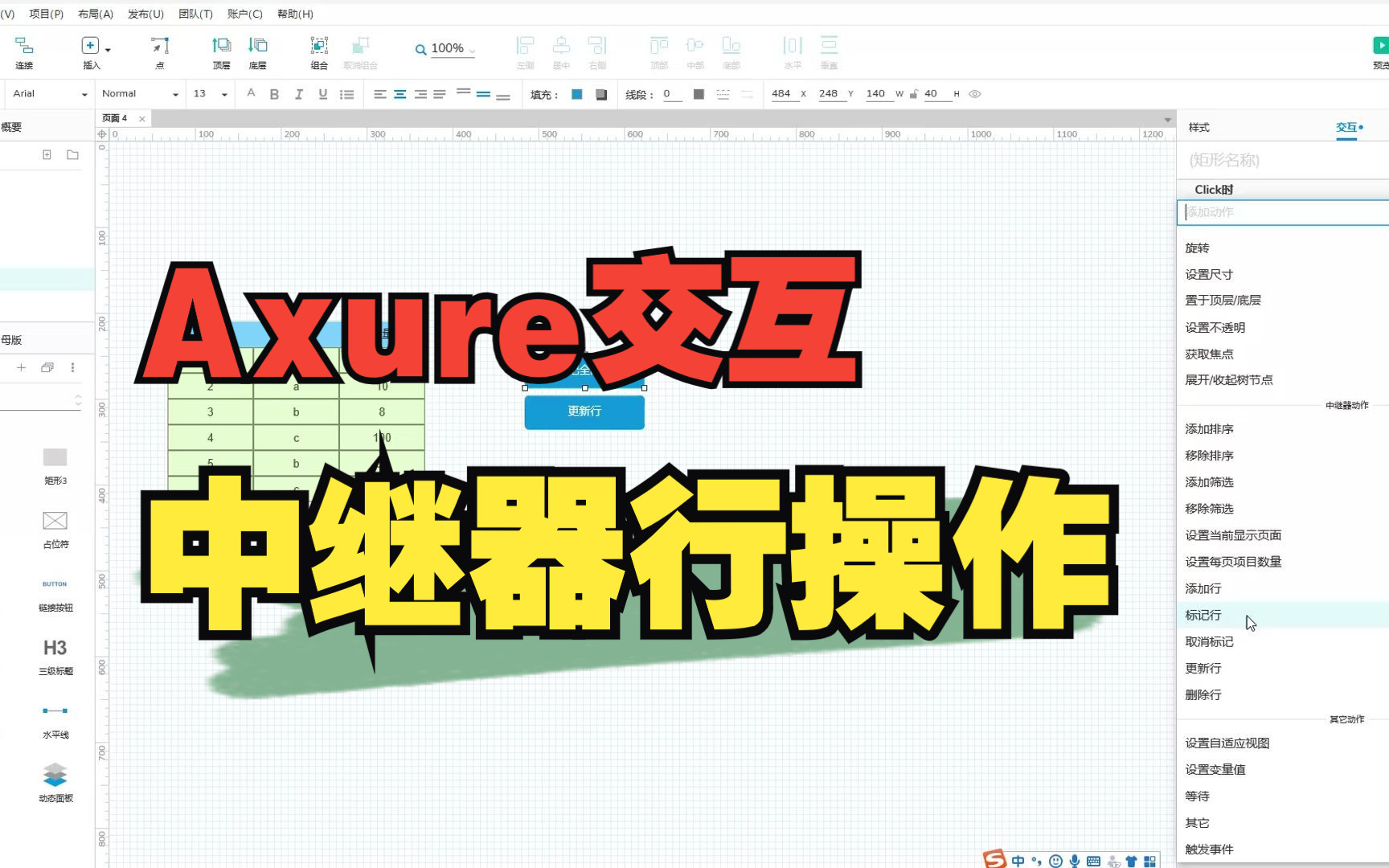Open the 团队(T) menu
Screen dimensions: 1389x868
pos(195,14)
